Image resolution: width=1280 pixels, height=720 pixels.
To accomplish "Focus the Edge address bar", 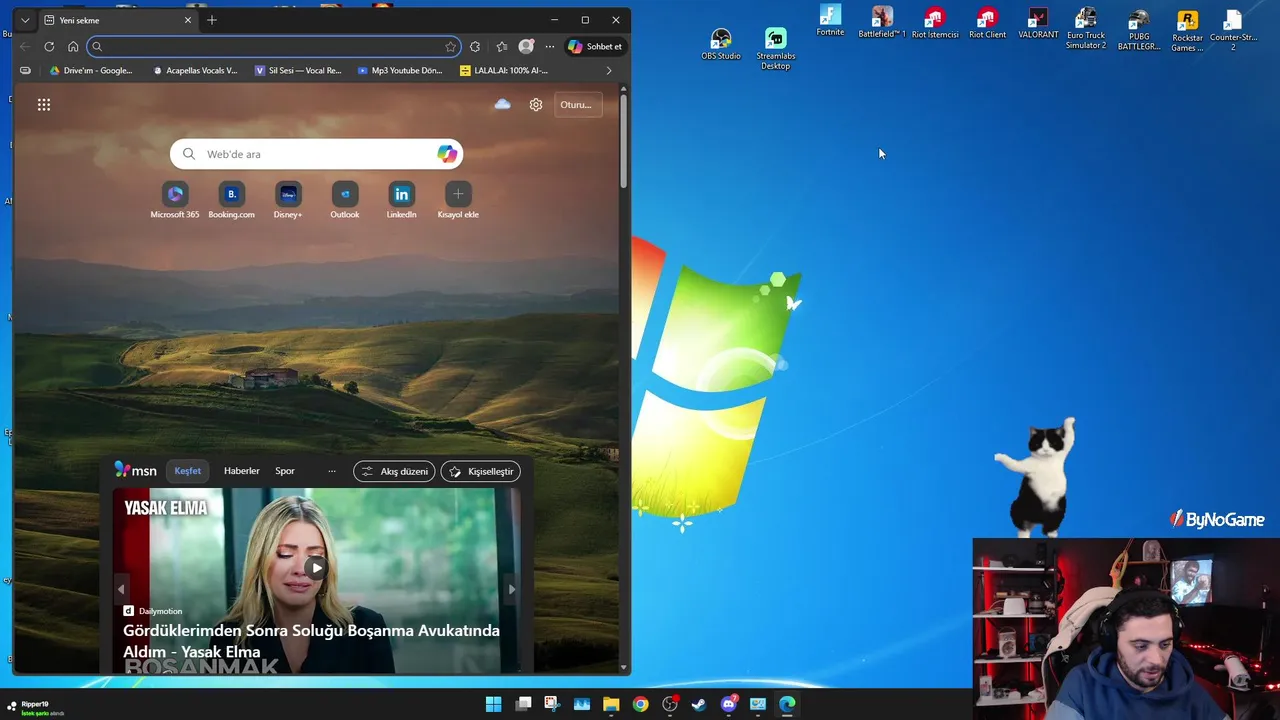I will click(273, 46).
